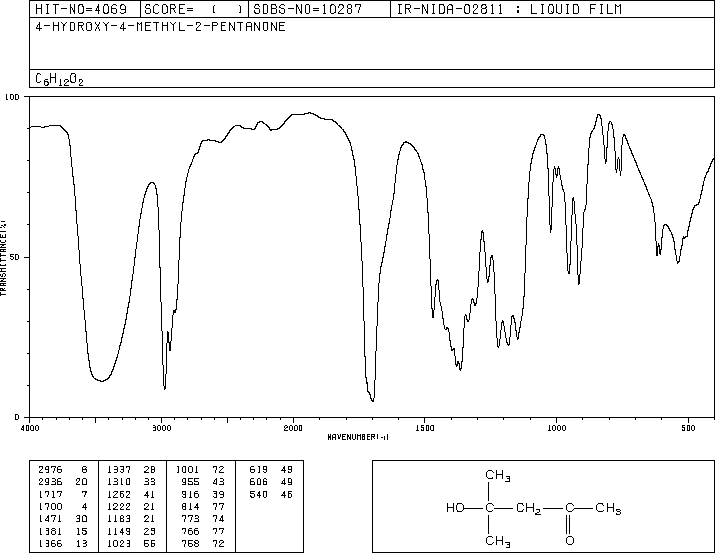Viewport: 715px width, 553px height.
Task: Select peak 773 in the peak table
Action: (x=190, y=519)
